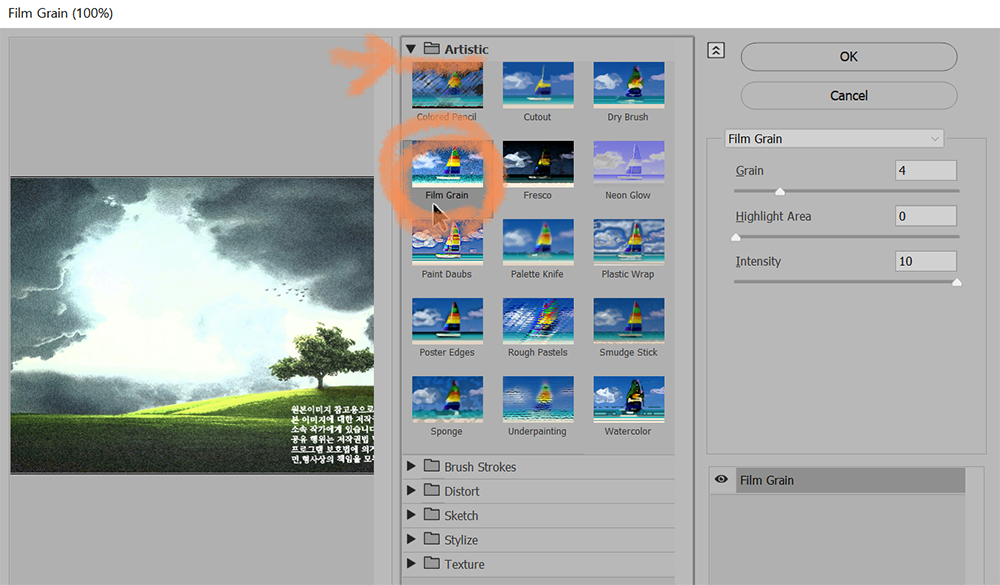The height and width of the screenshot is (585, 1000).
Task: Click the Stylize folder icon
Action: [x=432, y=538]
